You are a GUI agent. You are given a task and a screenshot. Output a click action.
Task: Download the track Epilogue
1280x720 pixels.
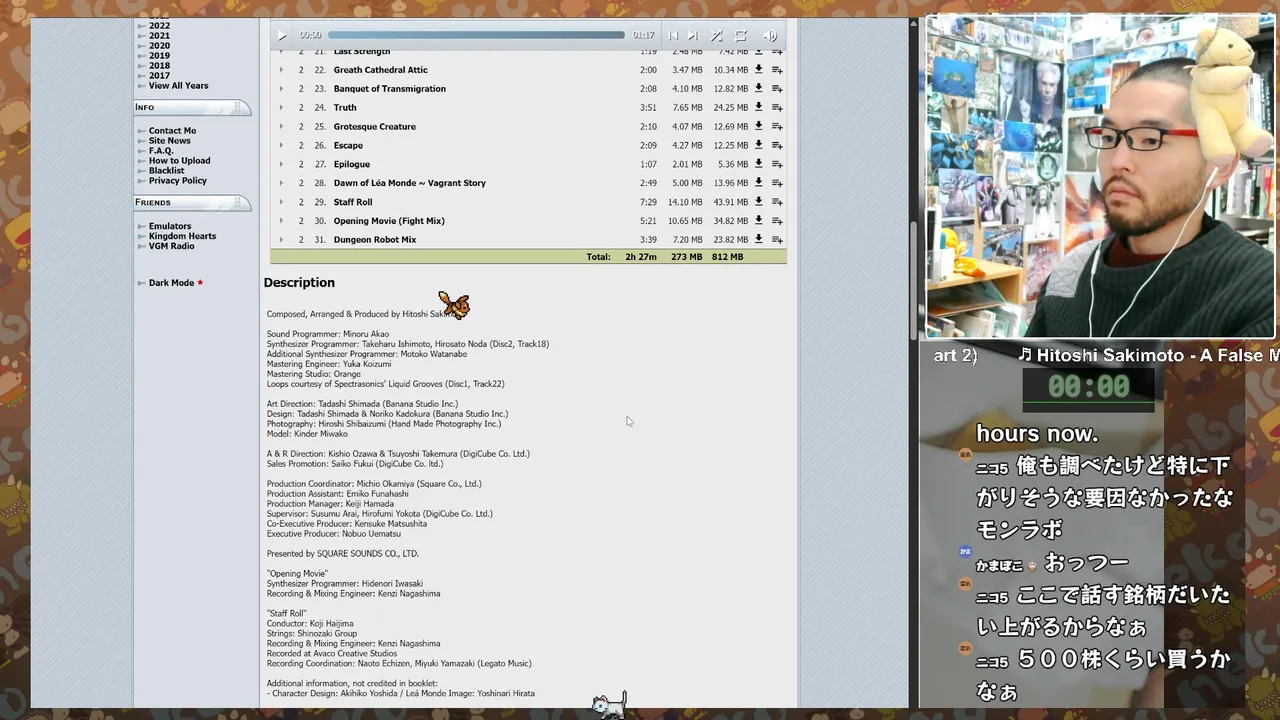point(759,164)
